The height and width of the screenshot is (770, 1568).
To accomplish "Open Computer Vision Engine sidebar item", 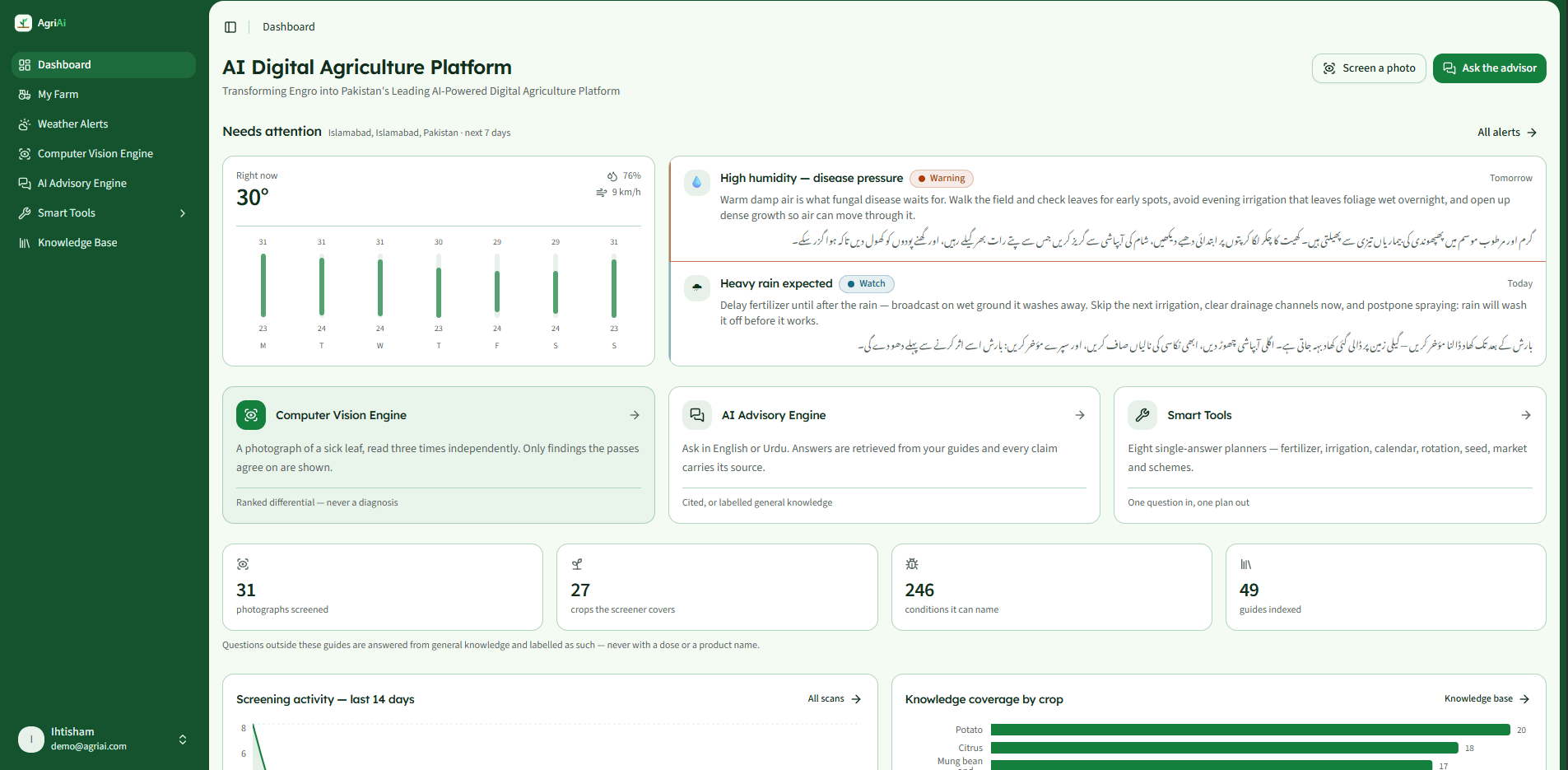I will point(104,154).
